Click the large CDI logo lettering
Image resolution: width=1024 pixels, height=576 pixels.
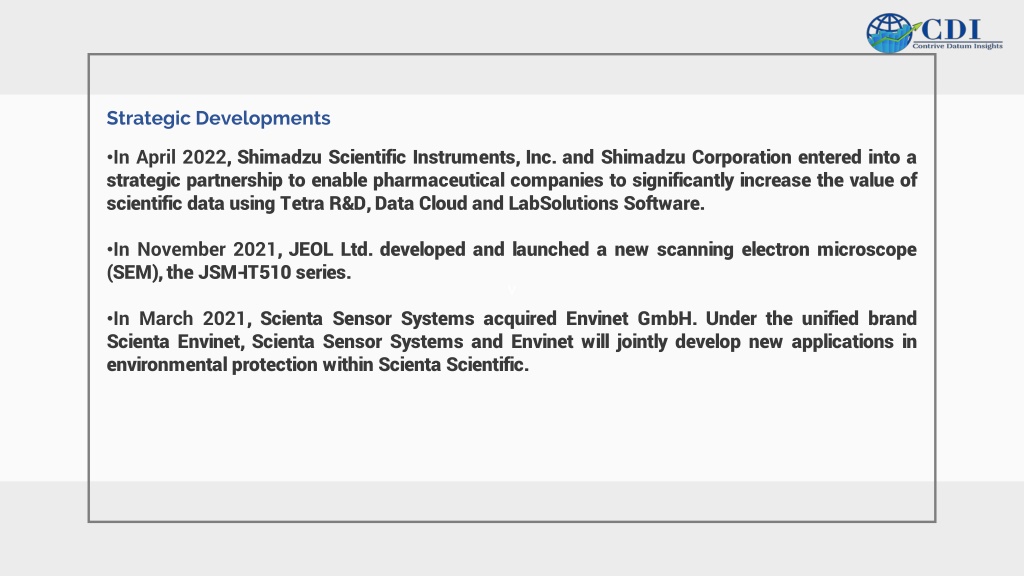pos(951,29)
